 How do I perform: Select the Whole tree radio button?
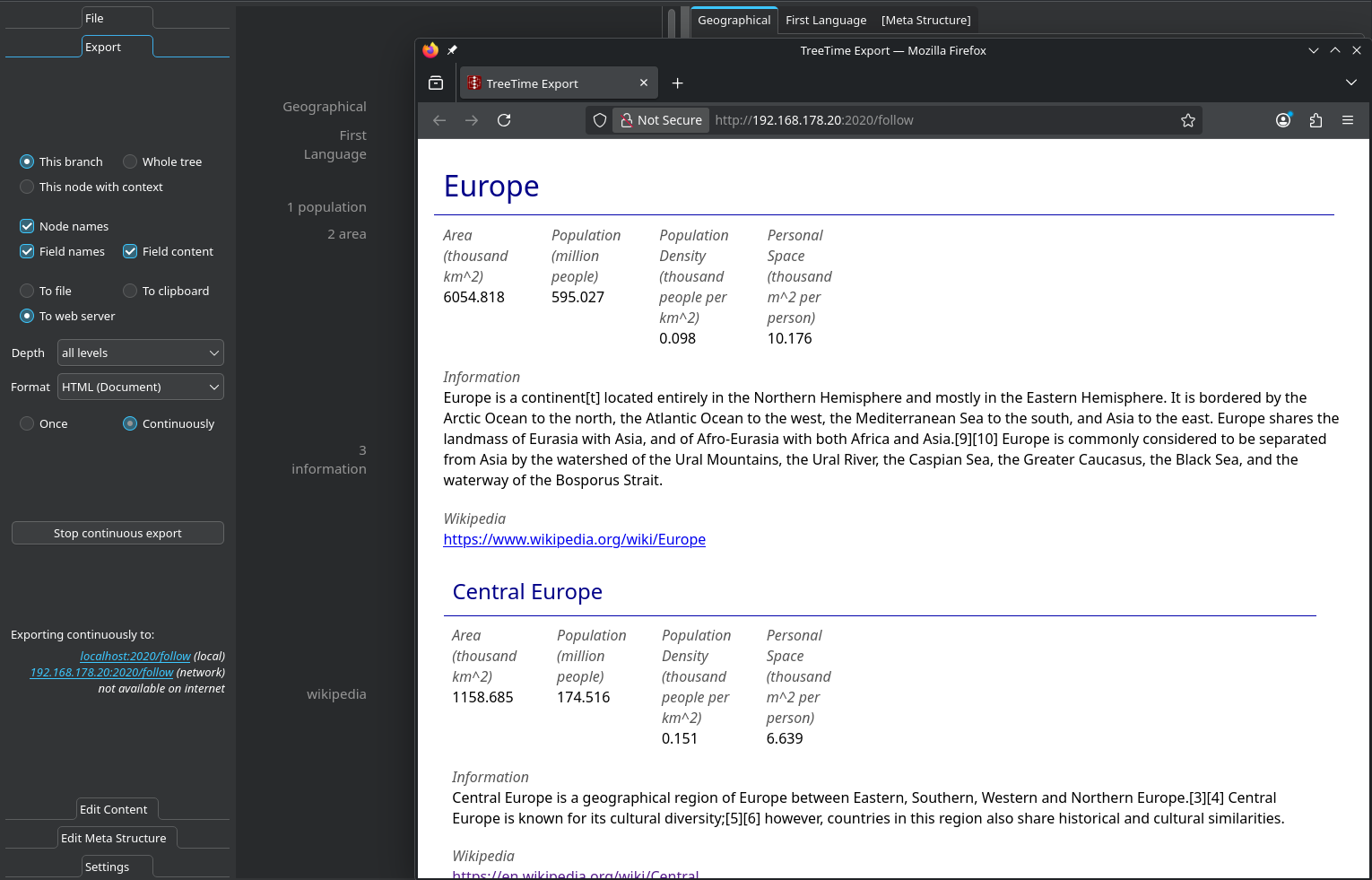point(131,161)
